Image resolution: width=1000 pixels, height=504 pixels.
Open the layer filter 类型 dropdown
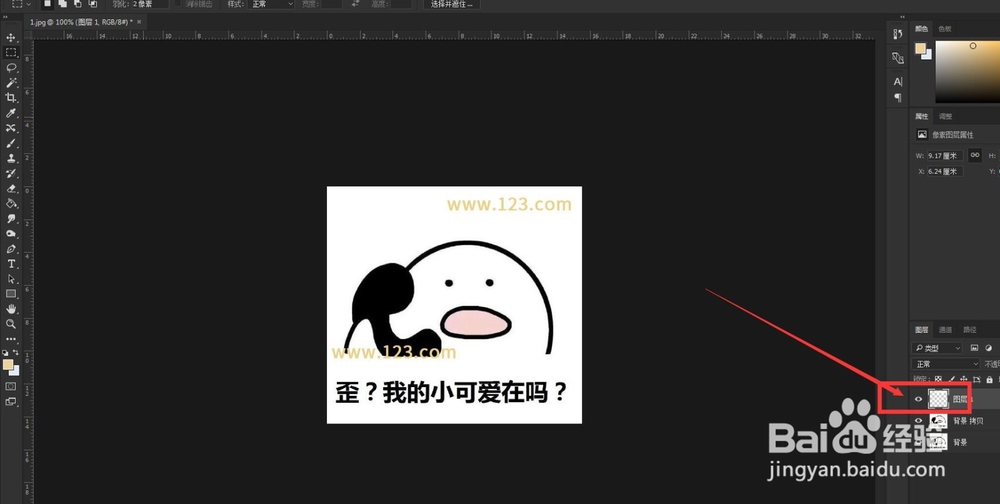pyautogui.click(x=937, y=348)
